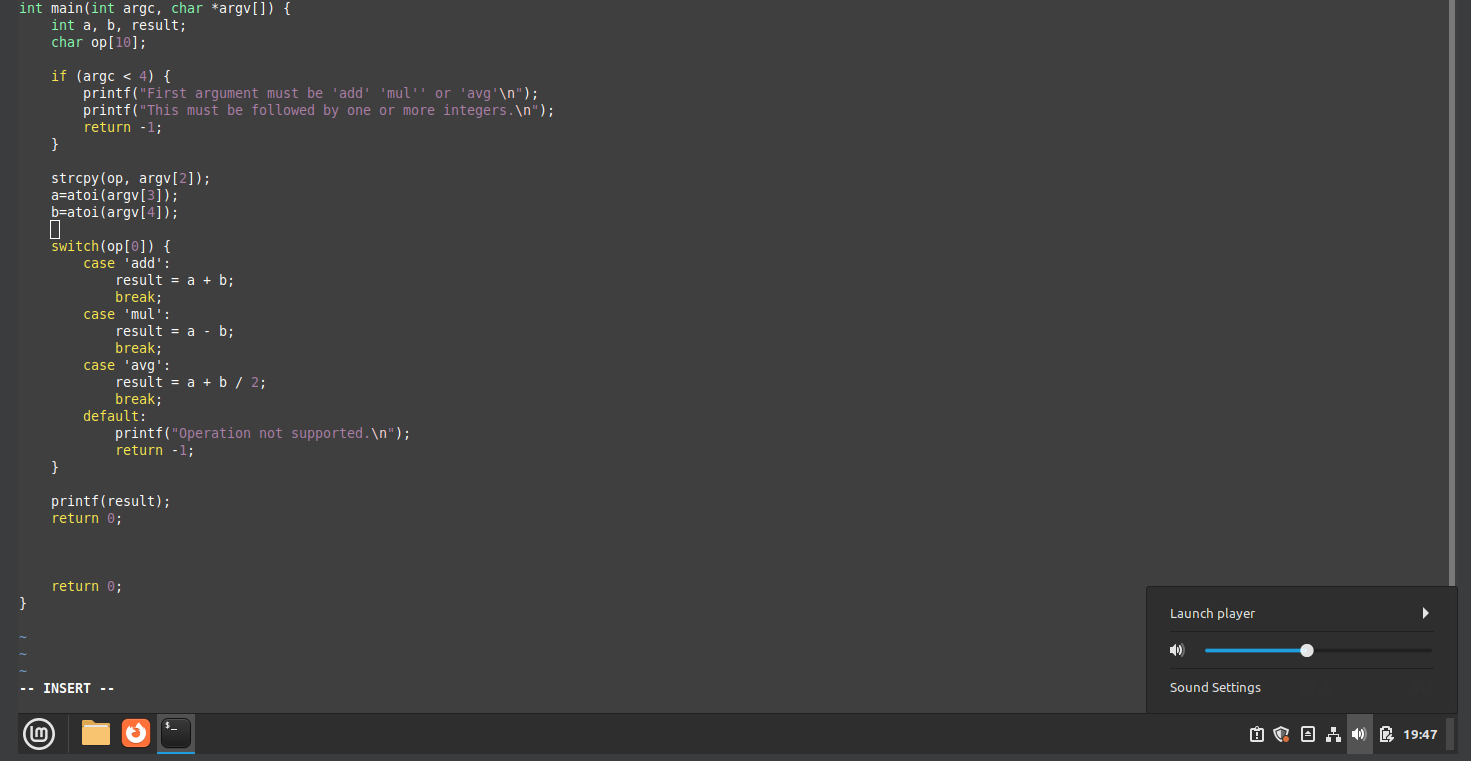Click the "b=atoi(argv[4]);" line

coord(115,212)
